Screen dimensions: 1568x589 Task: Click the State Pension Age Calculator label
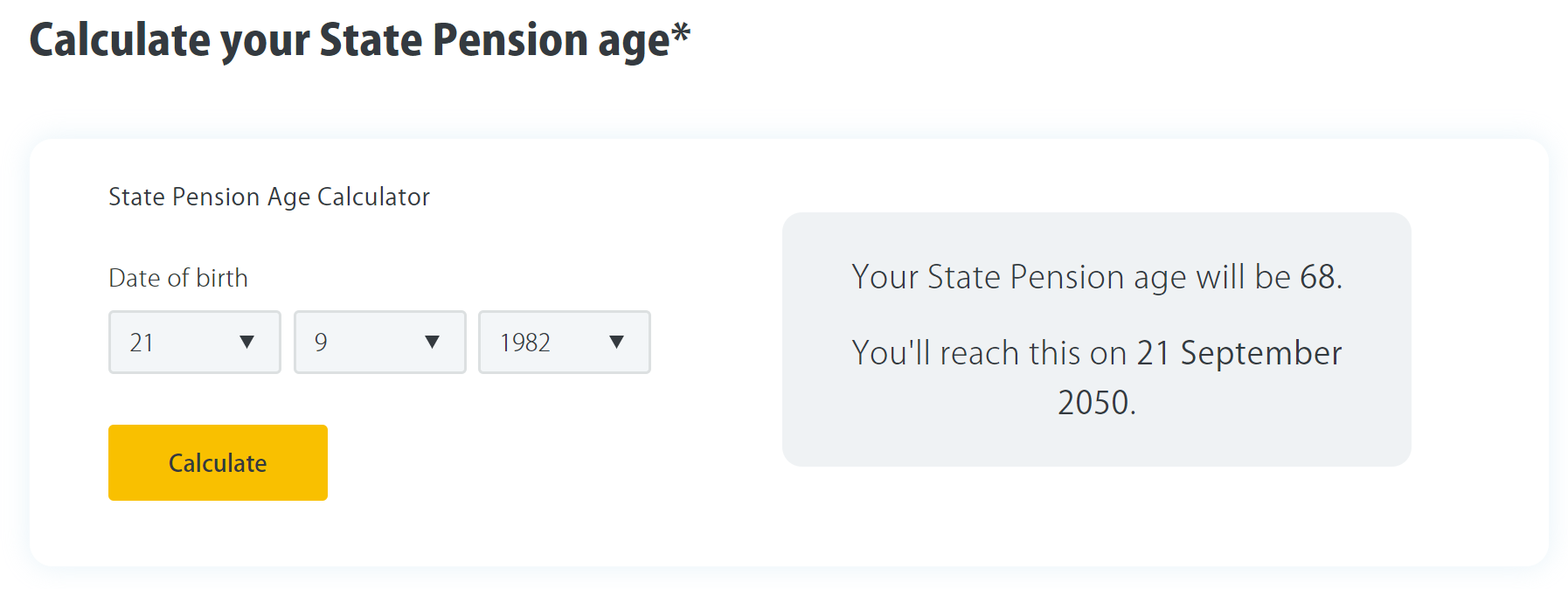click(268, 197)
